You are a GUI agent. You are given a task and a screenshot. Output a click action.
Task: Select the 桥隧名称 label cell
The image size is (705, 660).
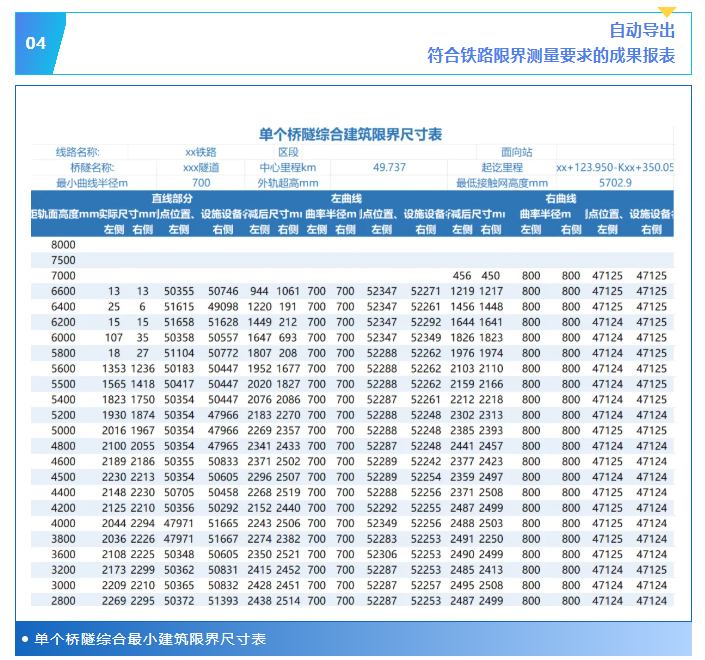click(x=92, y=168)
